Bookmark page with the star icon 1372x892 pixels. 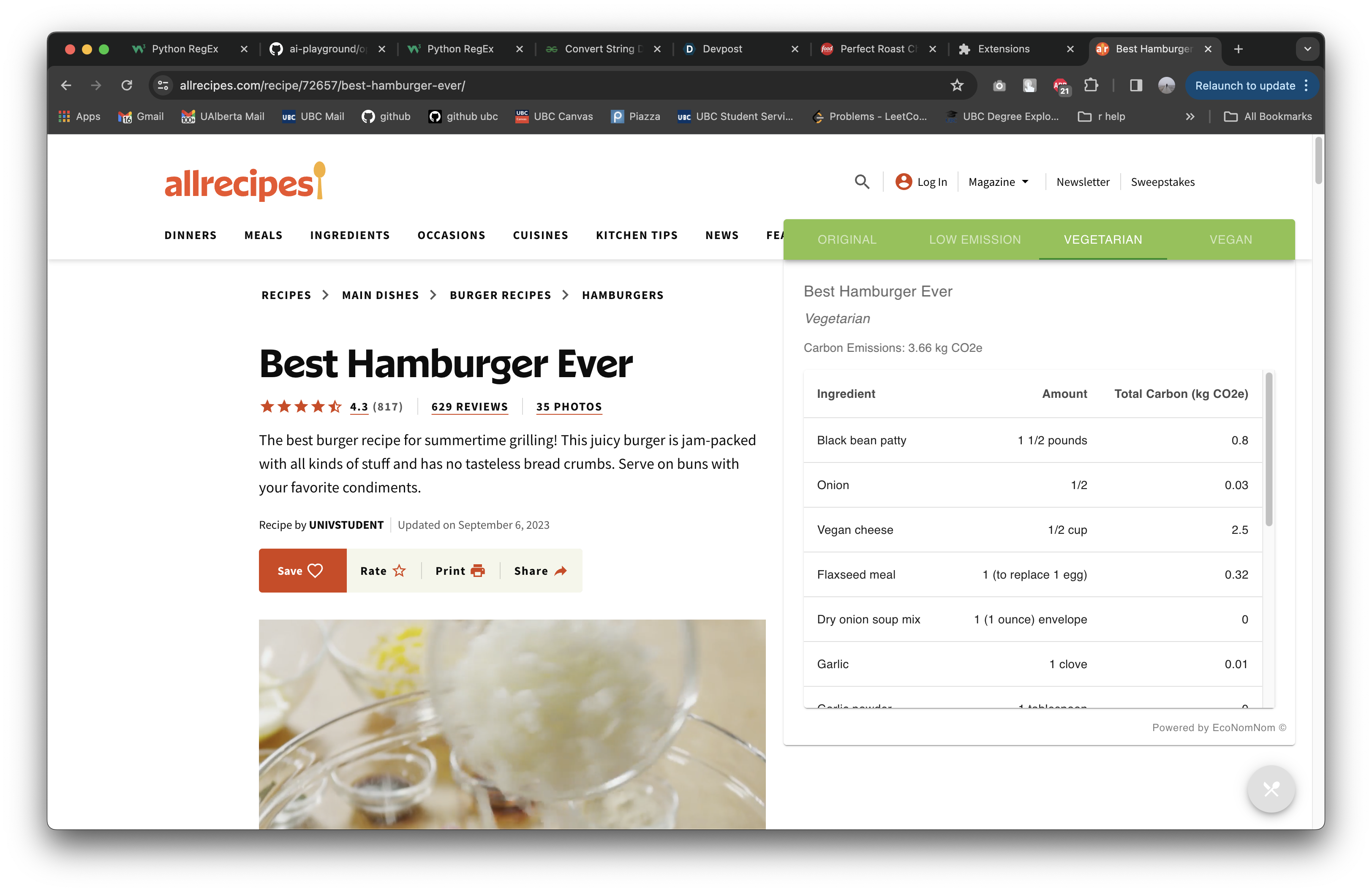tap(957, 85)
